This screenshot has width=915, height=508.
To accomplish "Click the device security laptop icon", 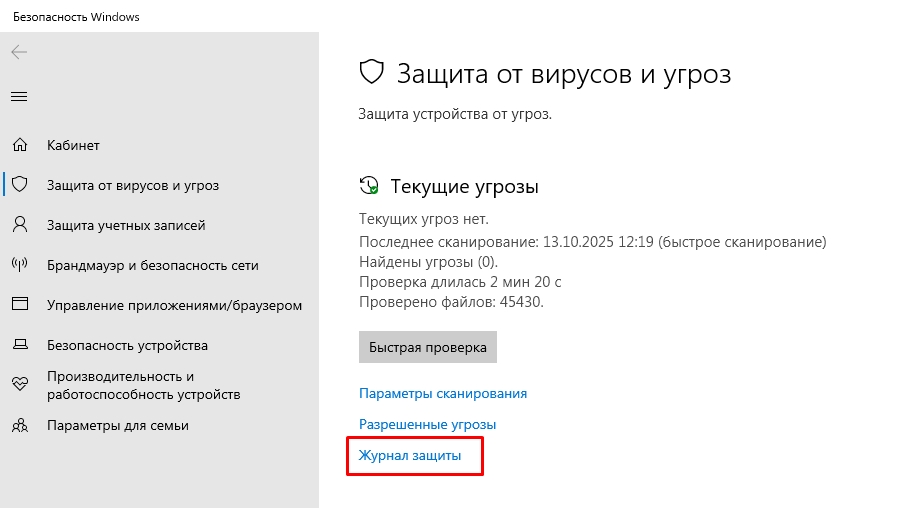I will pyautogui.click(x=20, y=345).
